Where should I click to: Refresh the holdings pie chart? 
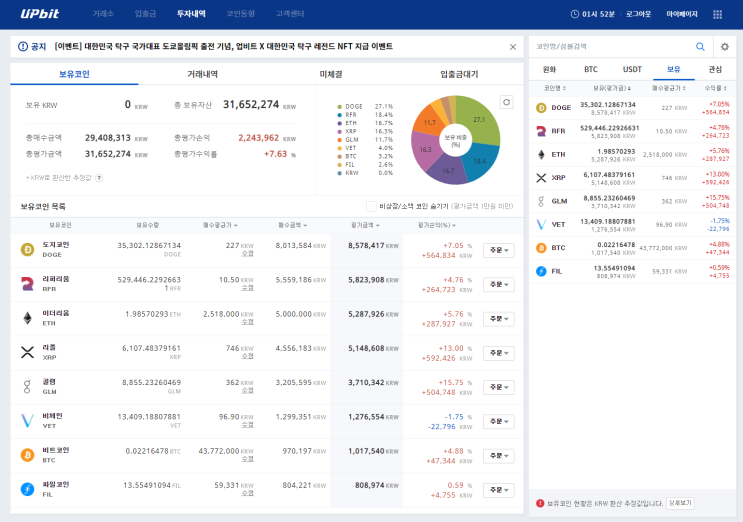click(x=507, y=102)
